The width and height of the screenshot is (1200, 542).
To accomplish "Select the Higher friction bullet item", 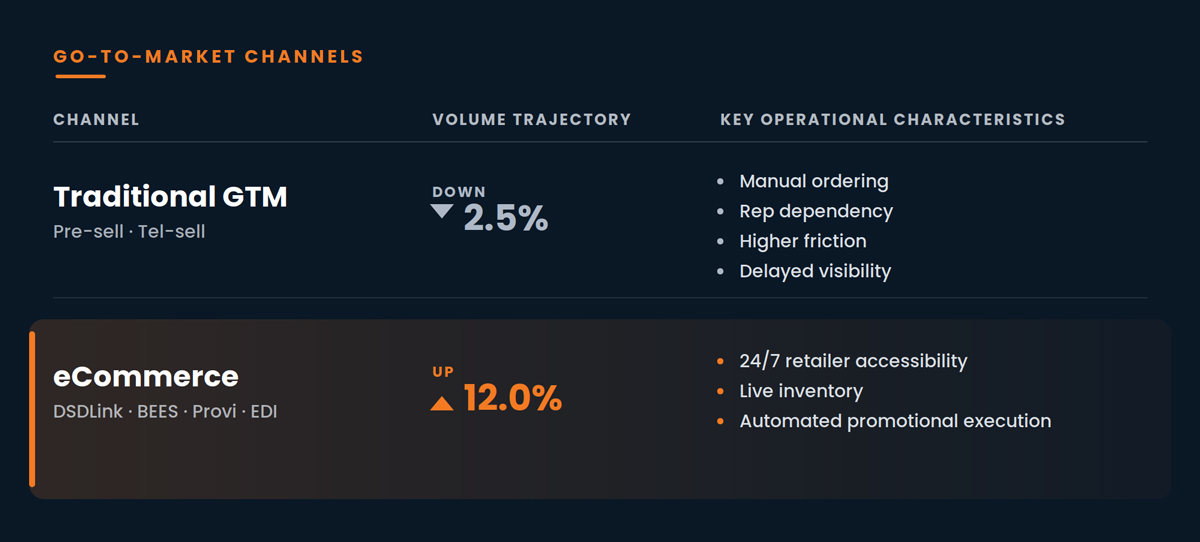I will (x=803, y=241).
